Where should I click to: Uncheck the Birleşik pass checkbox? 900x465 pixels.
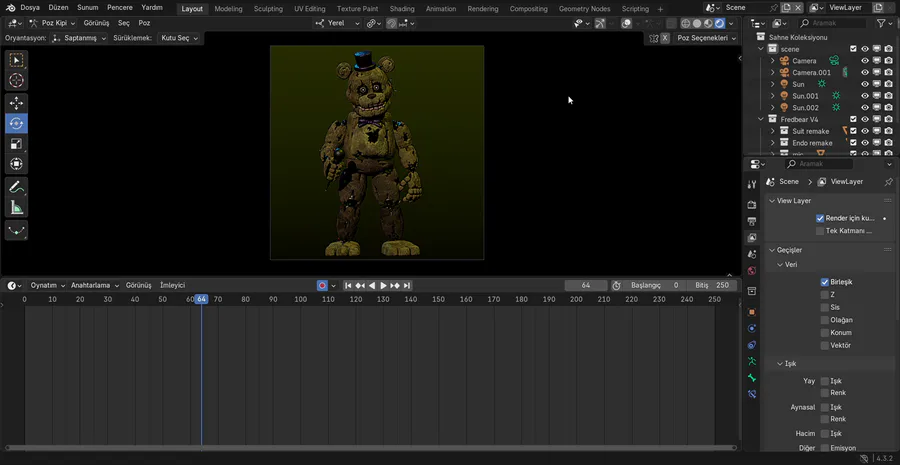coord(825,282)
